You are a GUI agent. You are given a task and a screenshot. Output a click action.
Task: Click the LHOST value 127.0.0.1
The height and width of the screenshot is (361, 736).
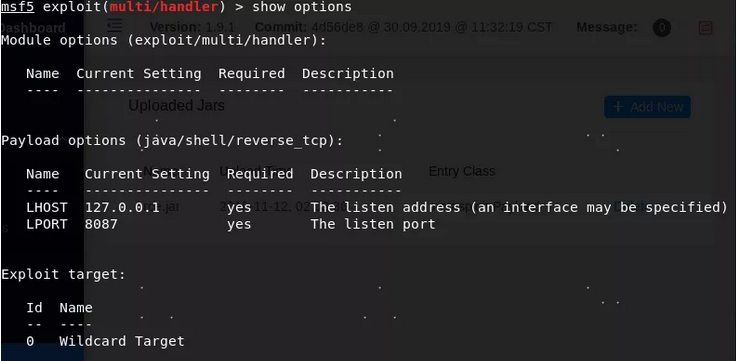coord(122,207)
